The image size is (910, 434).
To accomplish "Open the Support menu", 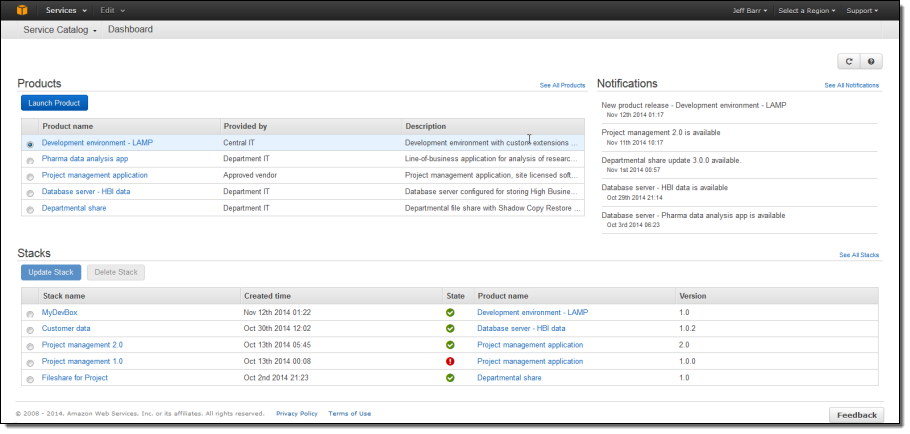I will point(862,10).
